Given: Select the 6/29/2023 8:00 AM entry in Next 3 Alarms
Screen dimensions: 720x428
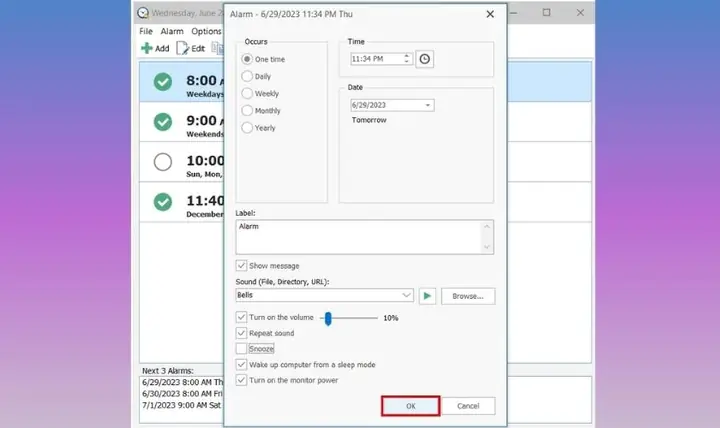Looking at the screenshot, I should 182,382.
